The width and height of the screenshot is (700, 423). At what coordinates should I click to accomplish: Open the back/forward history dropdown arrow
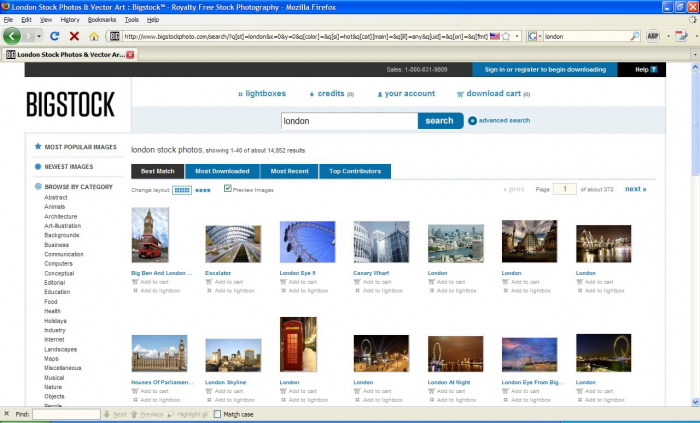[39, 36]
